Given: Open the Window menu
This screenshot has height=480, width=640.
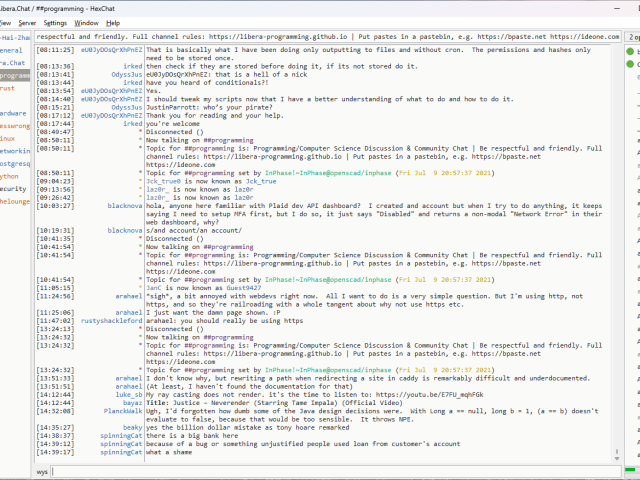Looking at the screenshot, I should click(x=87, y=22).
